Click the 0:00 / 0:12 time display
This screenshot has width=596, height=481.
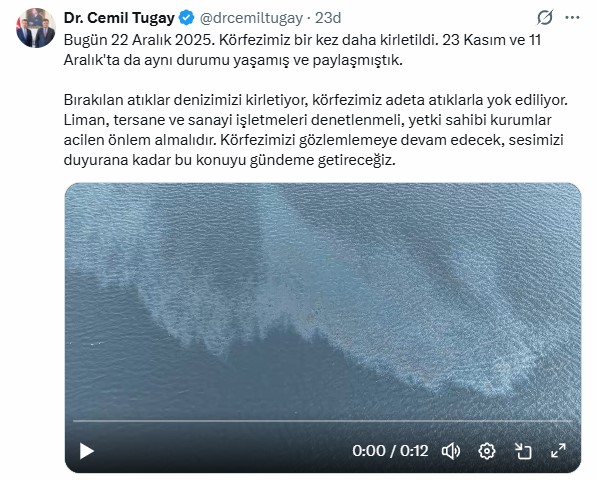point(390,451)
